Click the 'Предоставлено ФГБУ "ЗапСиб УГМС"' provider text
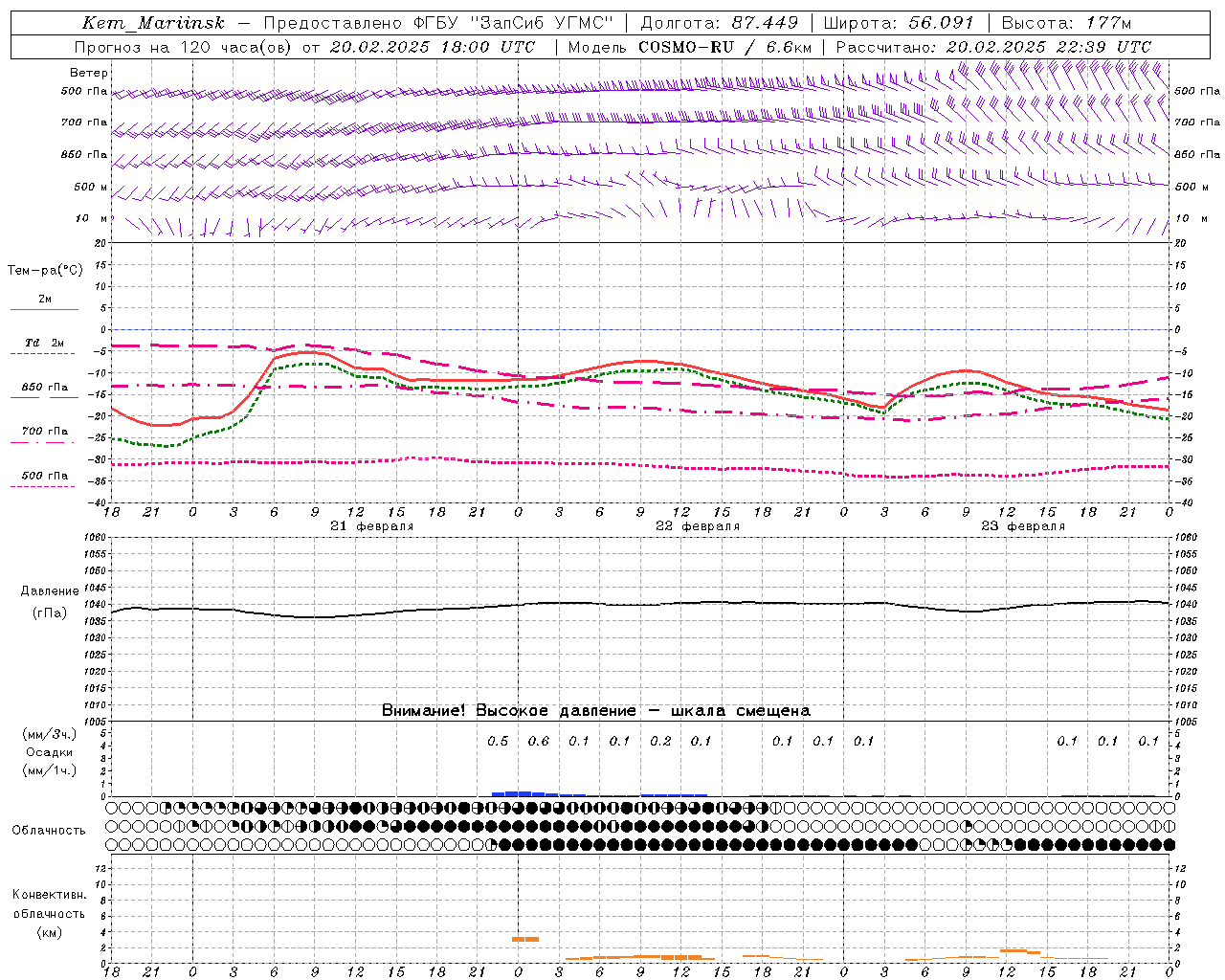Screen dimensions: 1225x980 437,23
